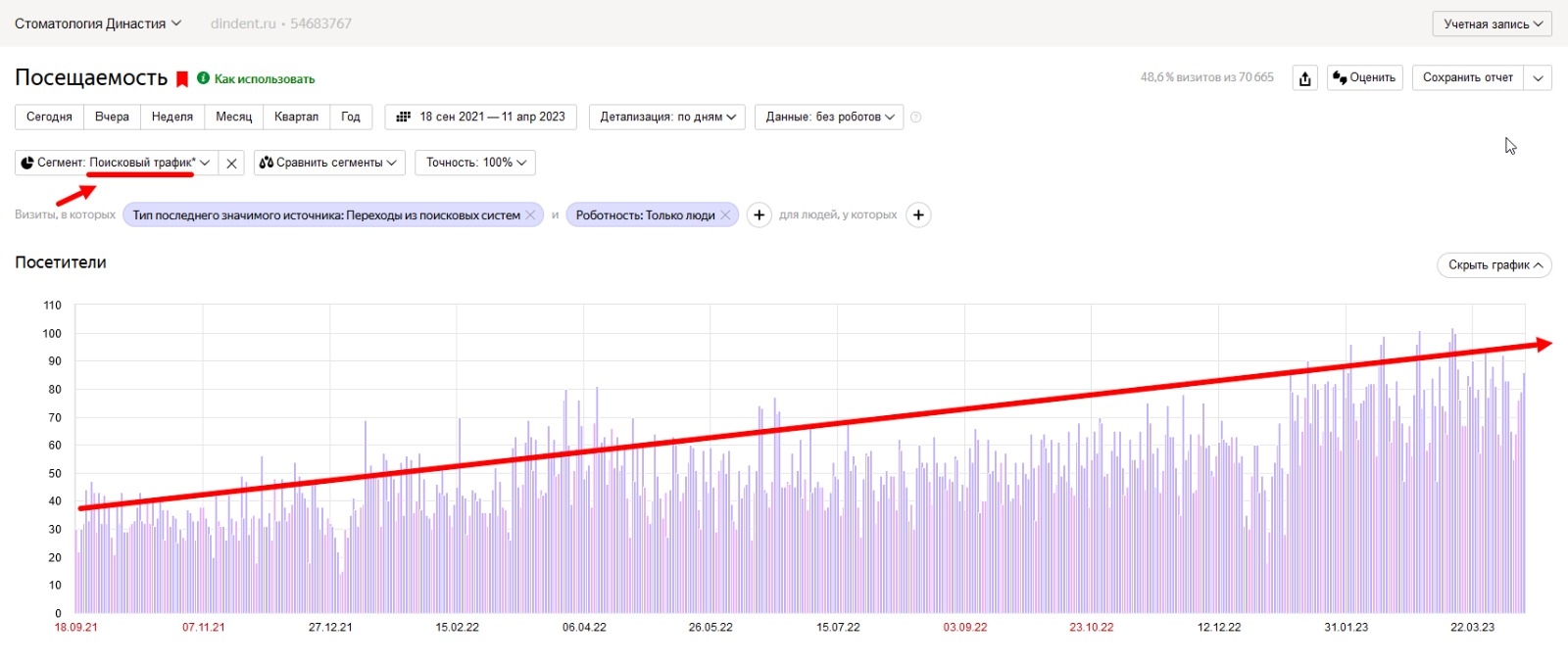Click the red bookmark icon next to Посещаемость

click(x=181, y=79)
